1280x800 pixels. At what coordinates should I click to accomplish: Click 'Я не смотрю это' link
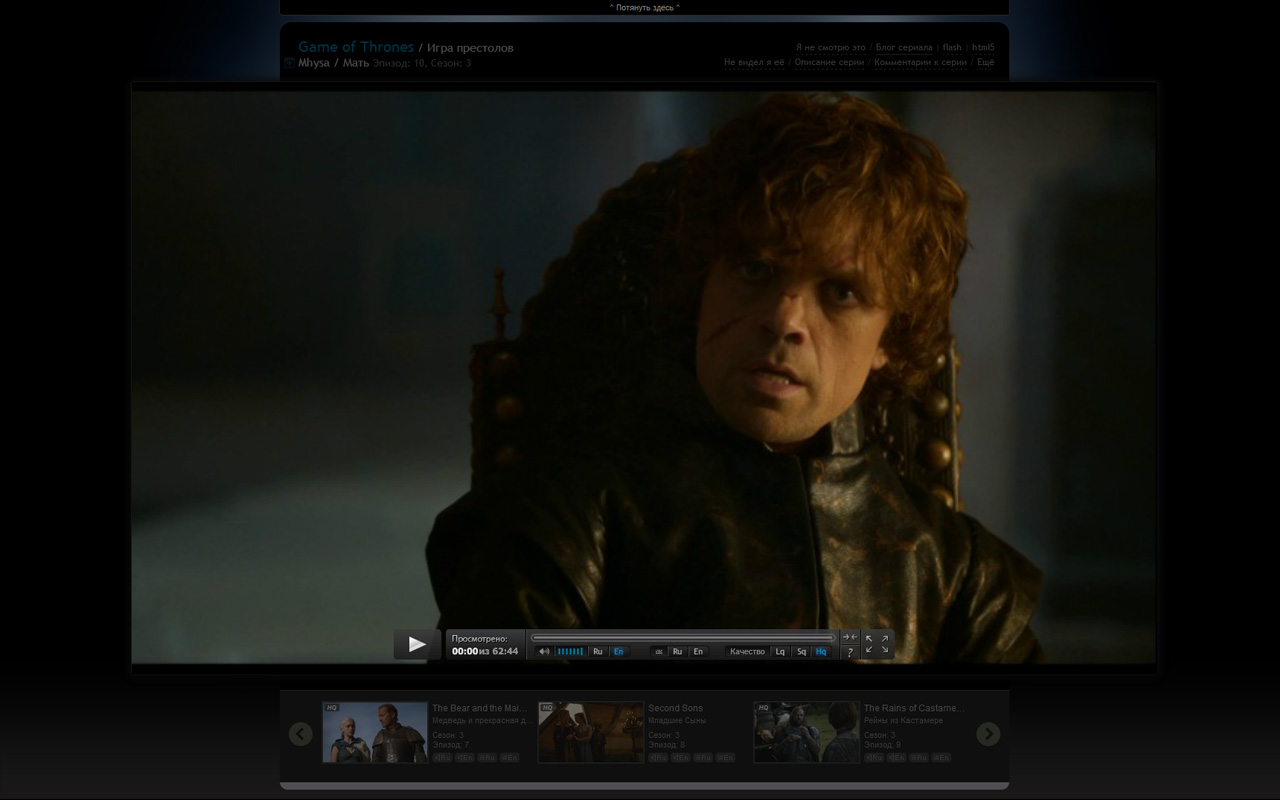tap(831, 47)
